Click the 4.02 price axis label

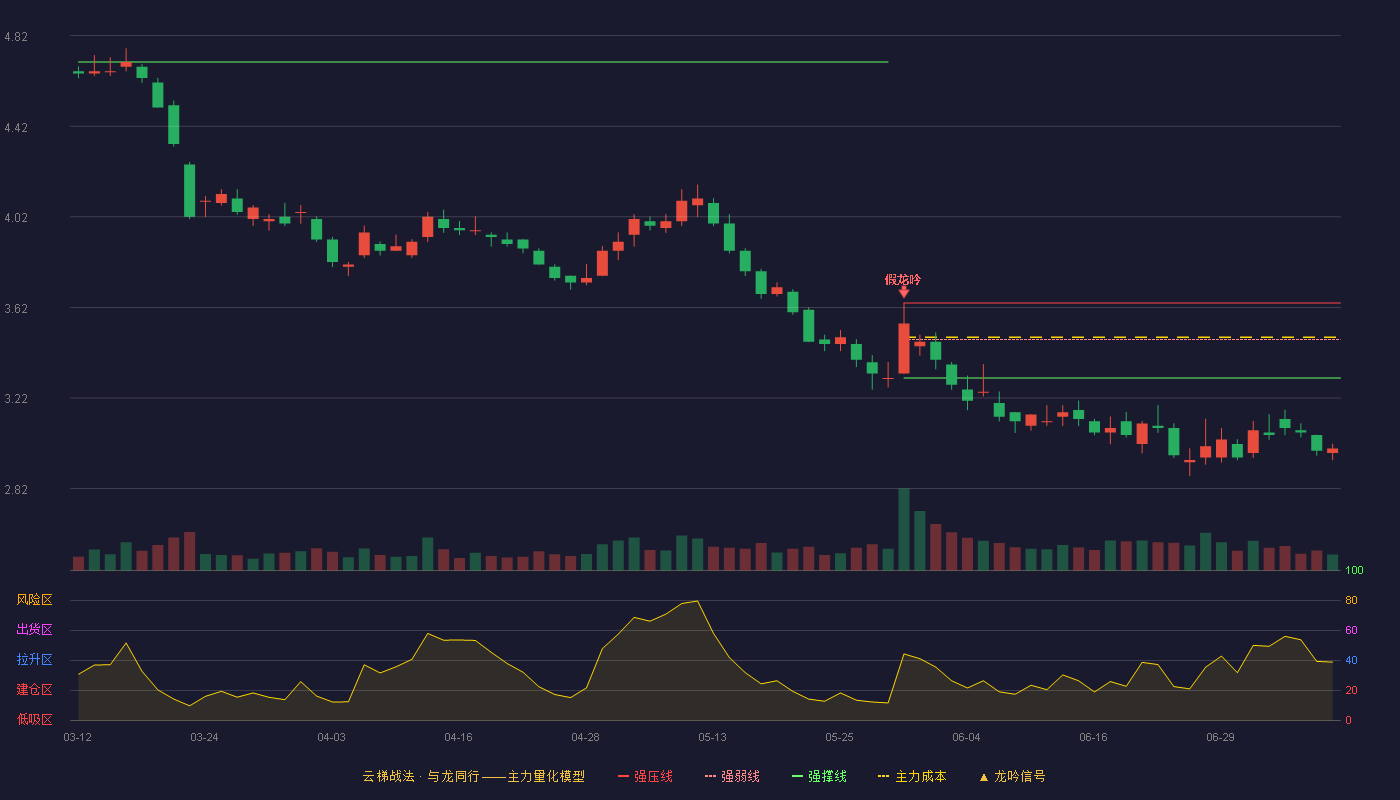pyautogui.click(x=16, y=218)
